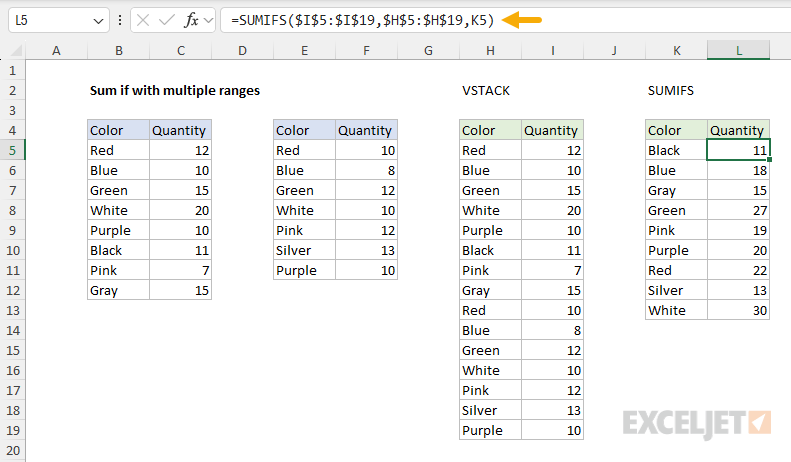
Task: Click the fill handle of cell L5
Action: tap(769, 159)
